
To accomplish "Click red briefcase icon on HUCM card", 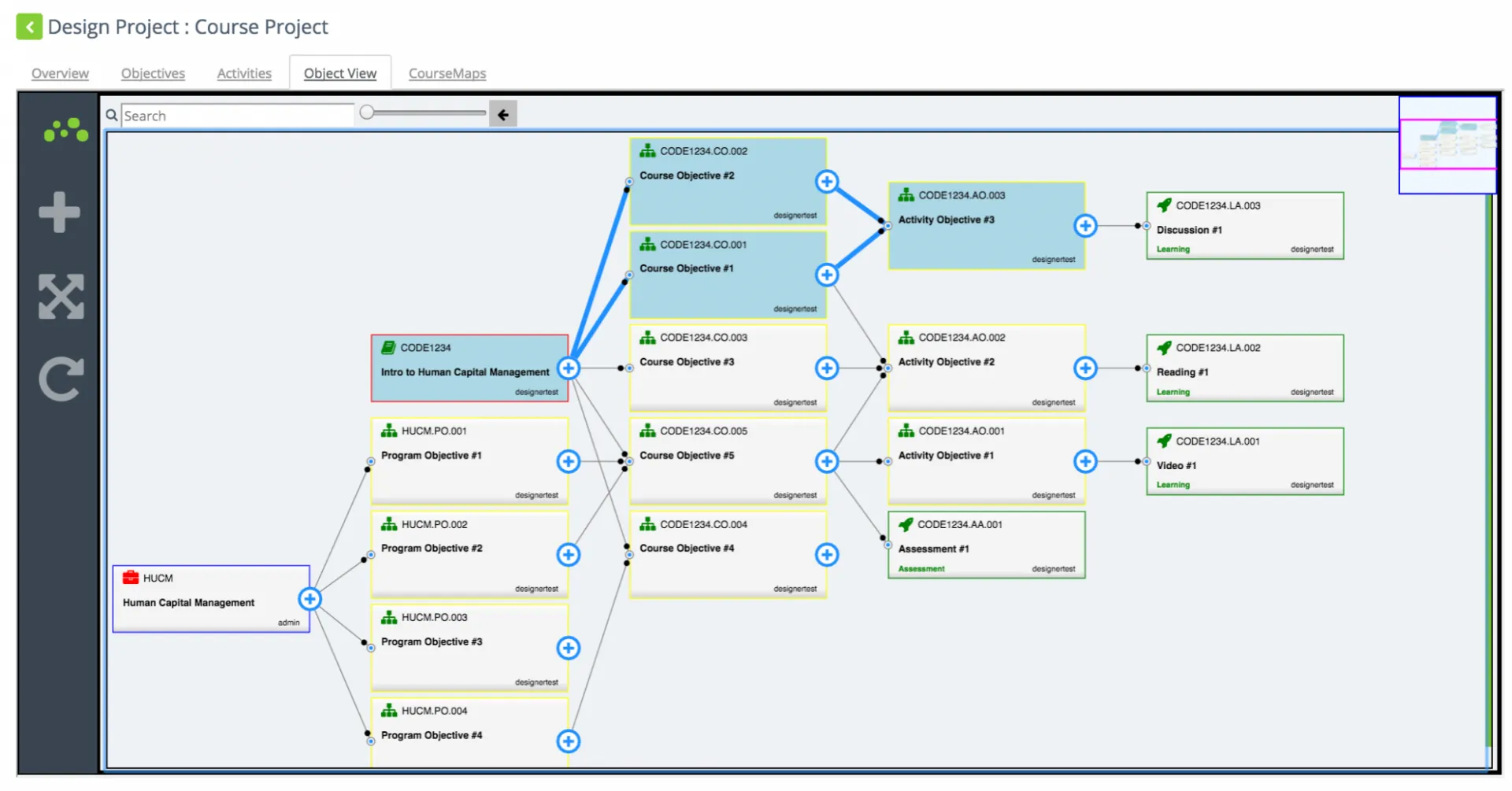I will pyautogui.click(x=131, y=578).
